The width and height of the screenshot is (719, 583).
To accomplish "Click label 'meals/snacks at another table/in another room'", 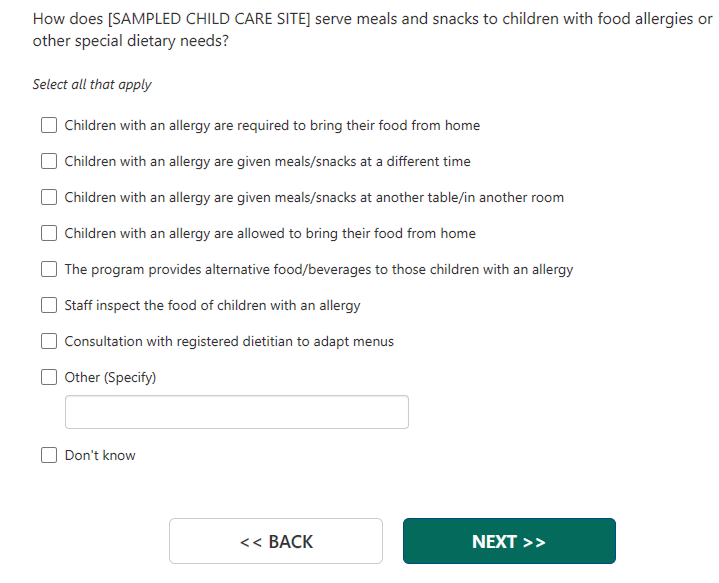I will tap(314, 198).
